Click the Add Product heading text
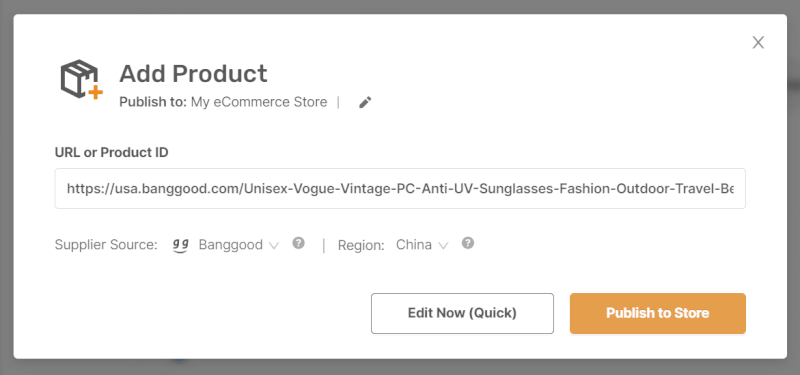 click(x=193, y=74)
